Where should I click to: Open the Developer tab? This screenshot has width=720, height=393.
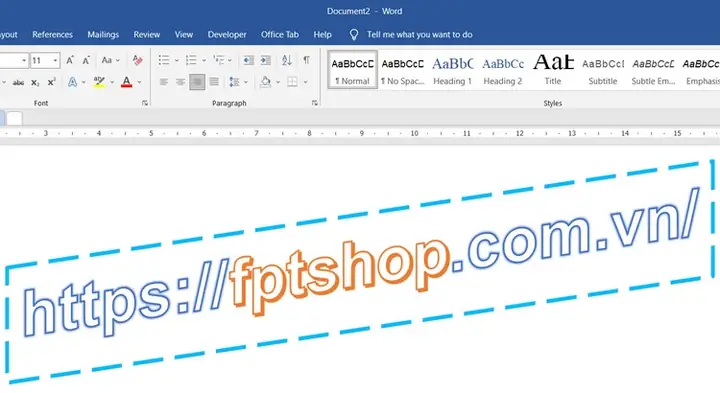click(227, 35)
